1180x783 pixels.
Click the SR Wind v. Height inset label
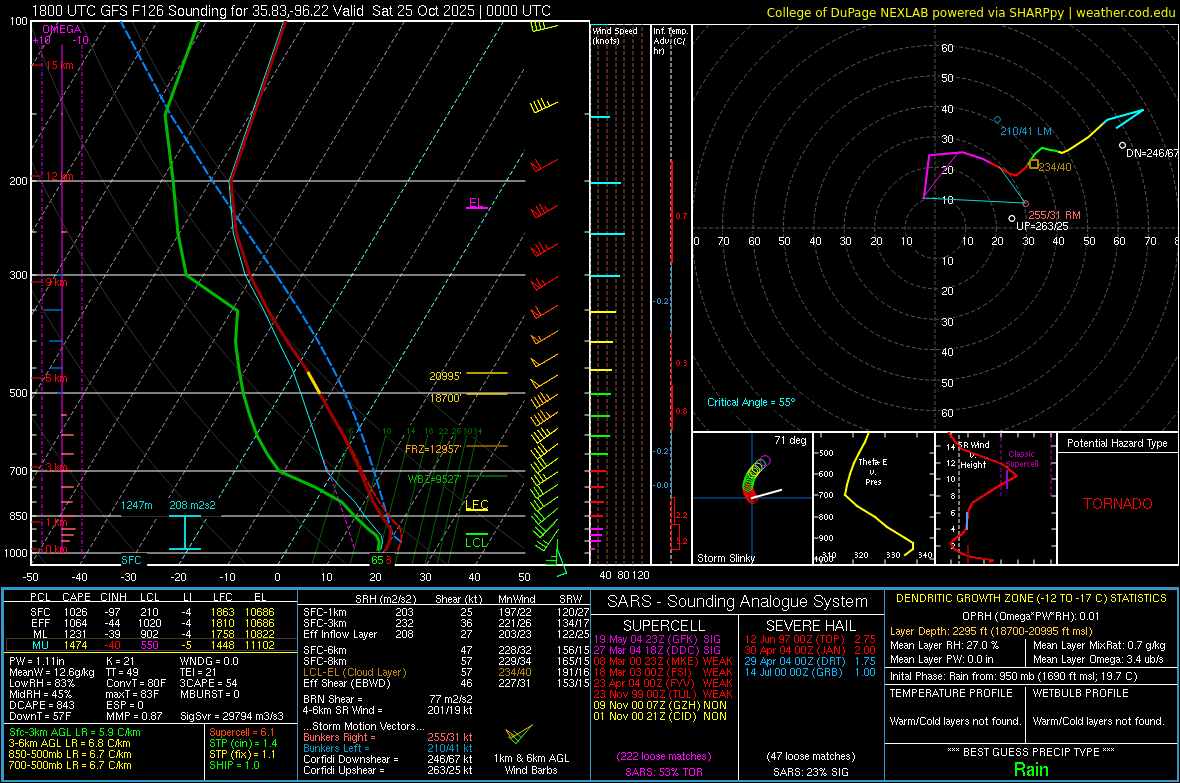[973, 455]
